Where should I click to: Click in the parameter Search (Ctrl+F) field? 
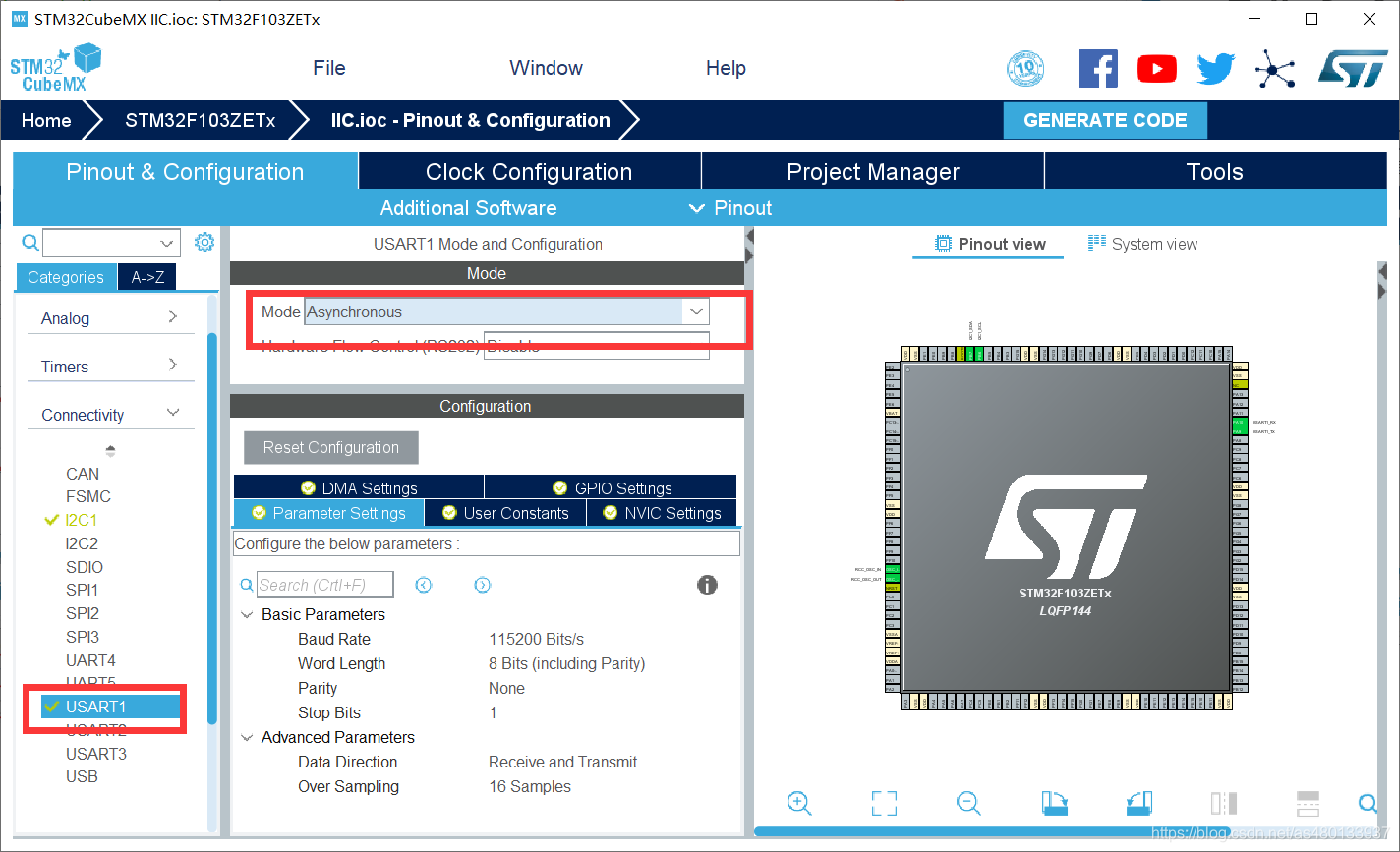(x=325, y=585)
